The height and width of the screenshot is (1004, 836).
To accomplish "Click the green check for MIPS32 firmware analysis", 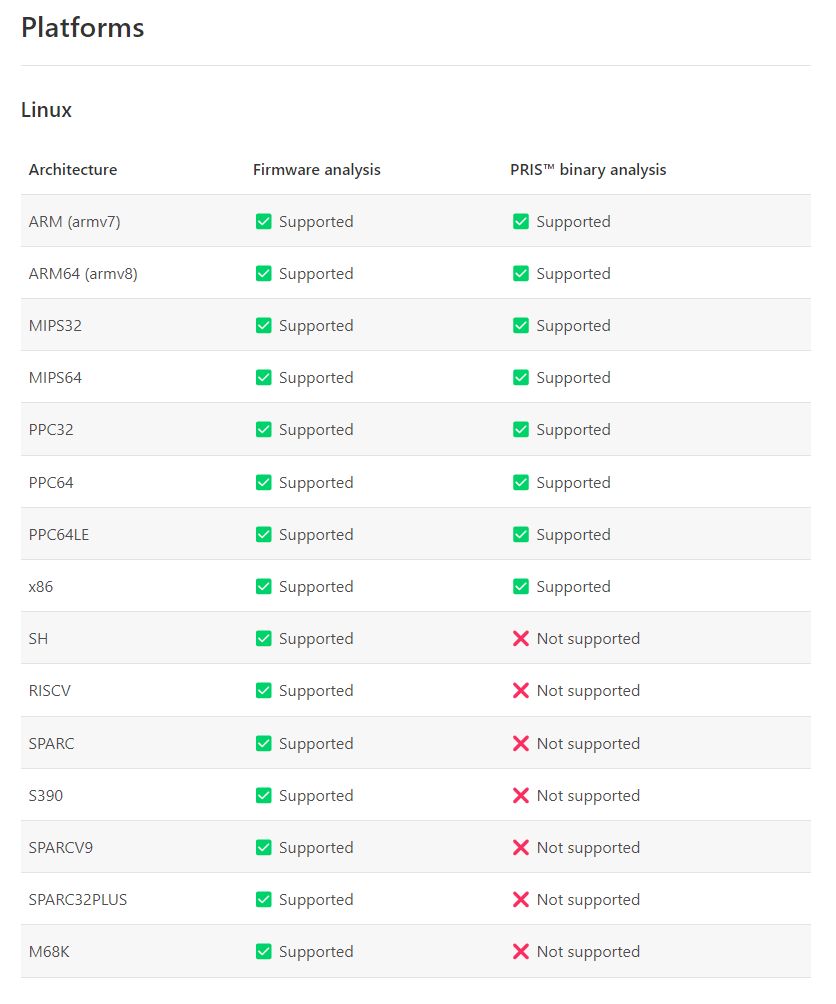I will tap(263, 325).
